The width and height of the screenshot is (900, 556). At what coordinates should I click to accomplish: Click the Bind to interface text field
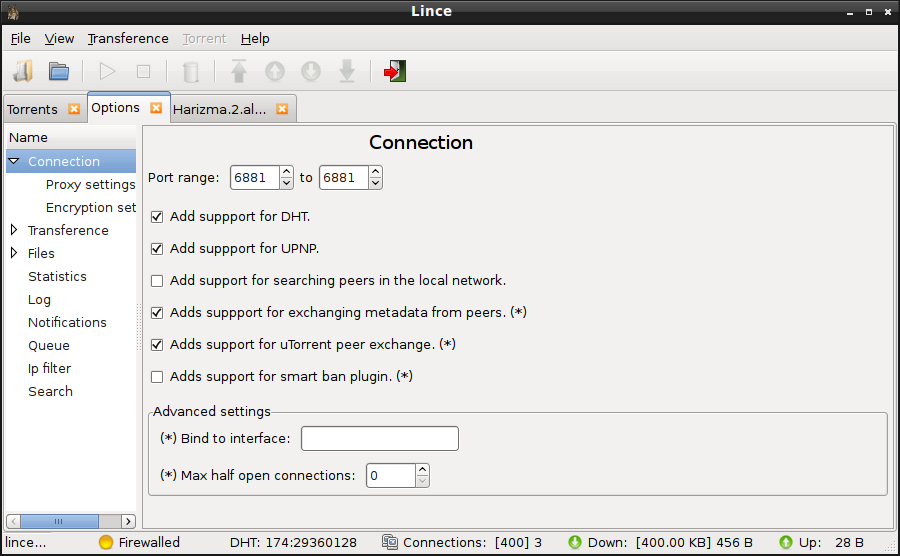point(380,438)
